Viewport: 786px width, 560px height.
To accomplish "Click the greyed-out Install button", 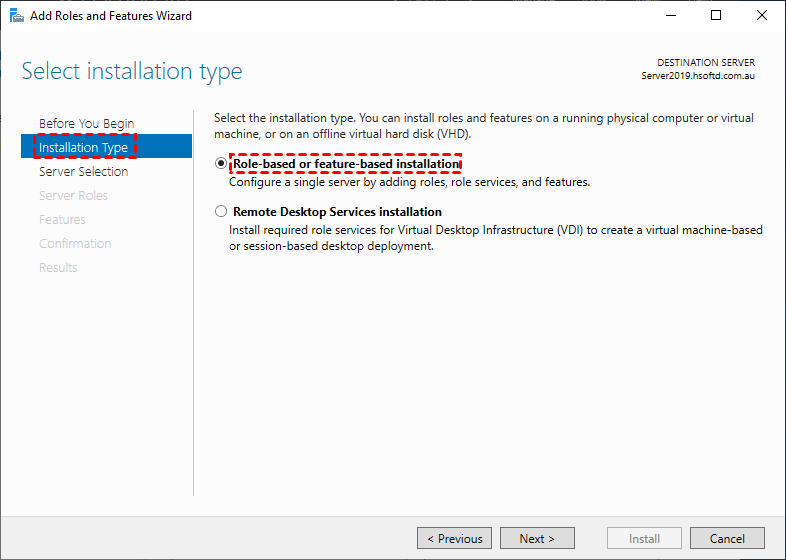I will 644,538.
